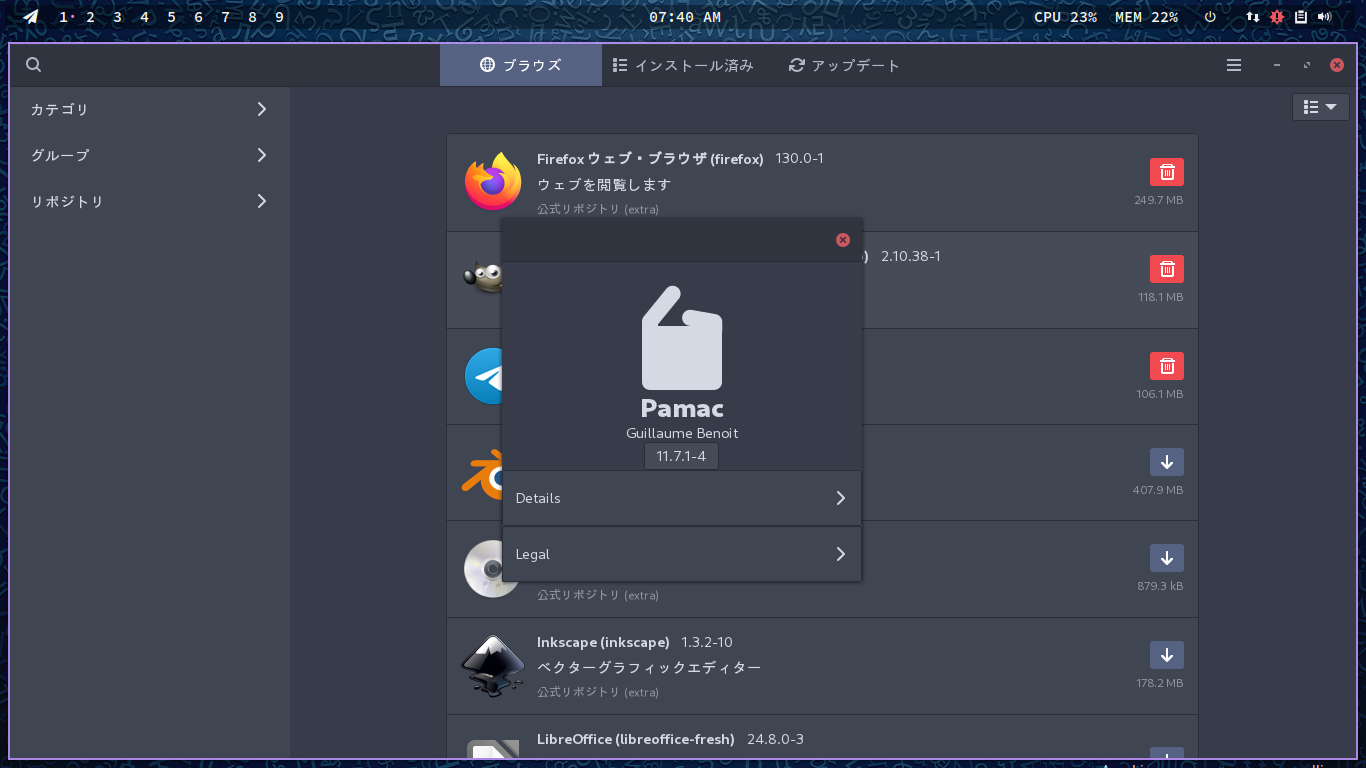
Task: Expand the カテゴリ sidebar entry
Action: (x=150, y=109)
